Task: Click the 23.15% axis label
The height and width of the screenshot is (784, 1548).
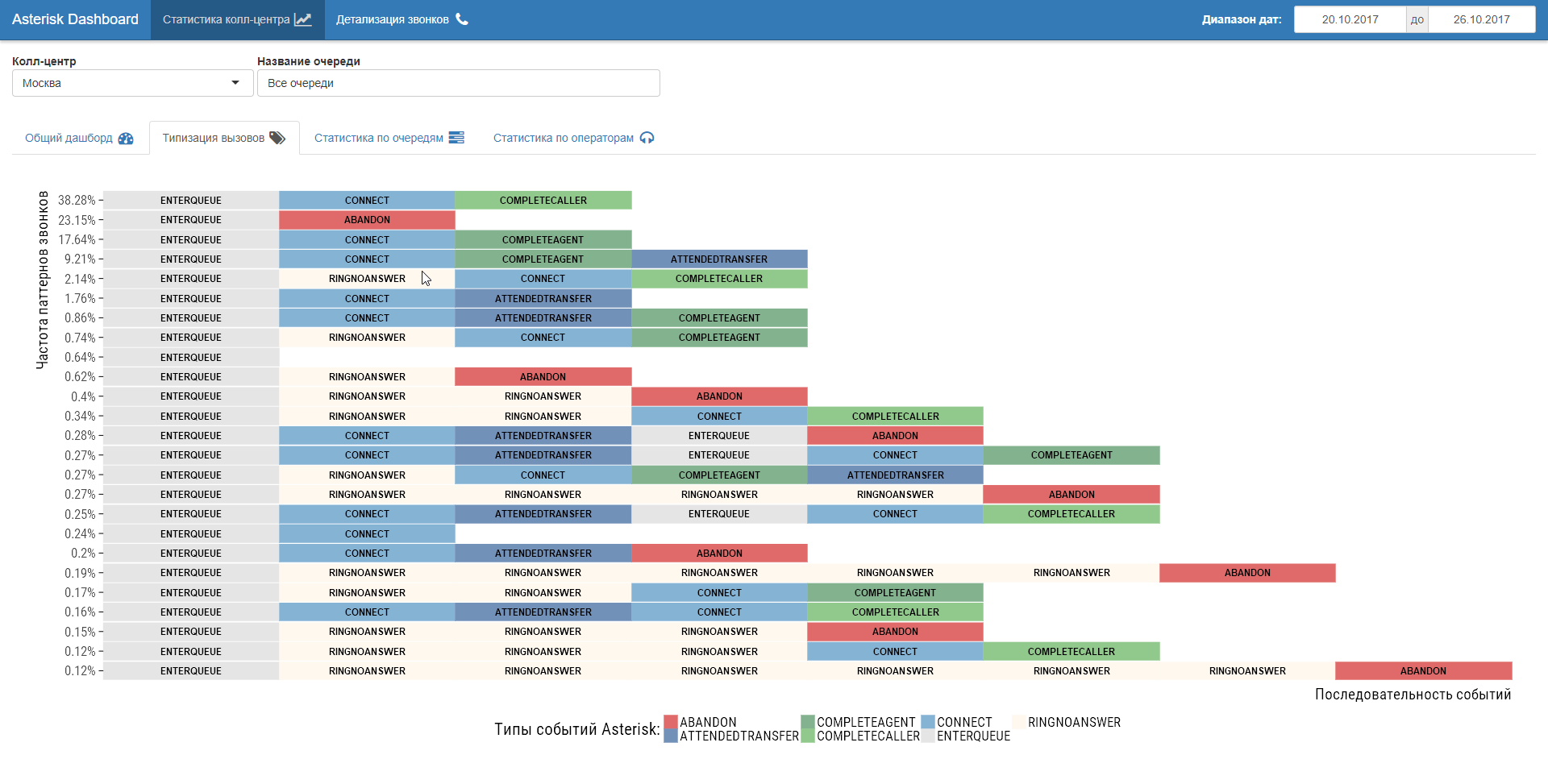Action: (77, 220)
